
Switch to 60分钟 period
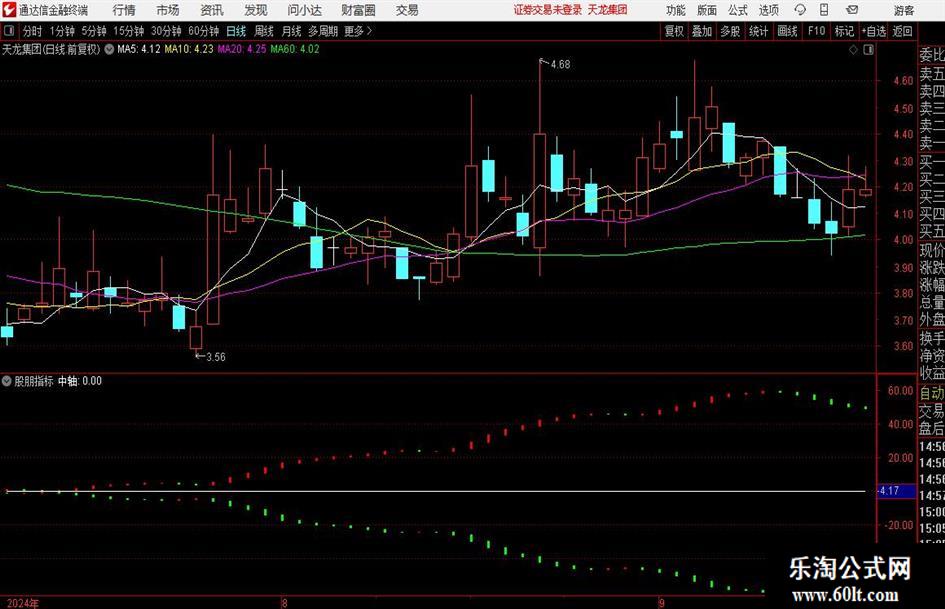click(x=204, y=31)
